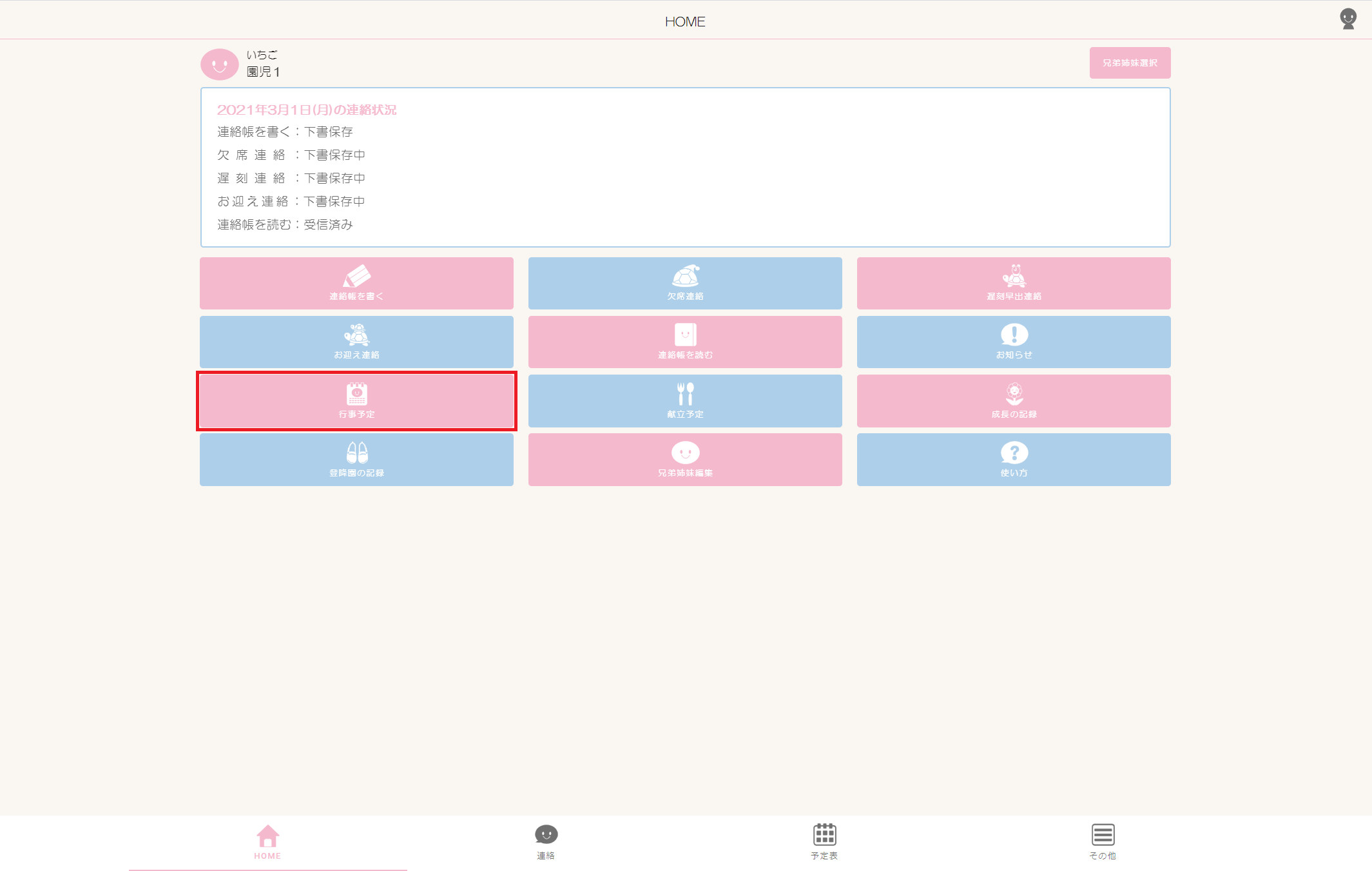The height and width of the screenshot is (871, 1372).
Task: Open 連絡帳を書く pencil tile
Action: click(356, 283)
